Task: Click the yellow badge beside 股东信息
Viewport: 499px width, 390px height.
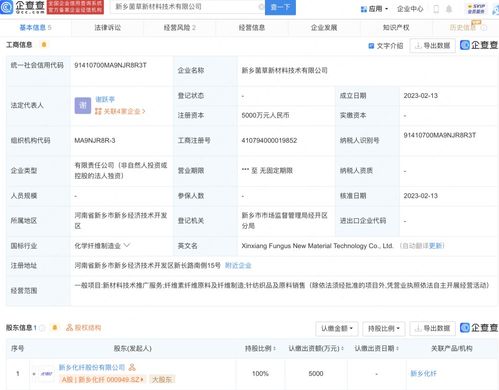Action: point(55,328)
